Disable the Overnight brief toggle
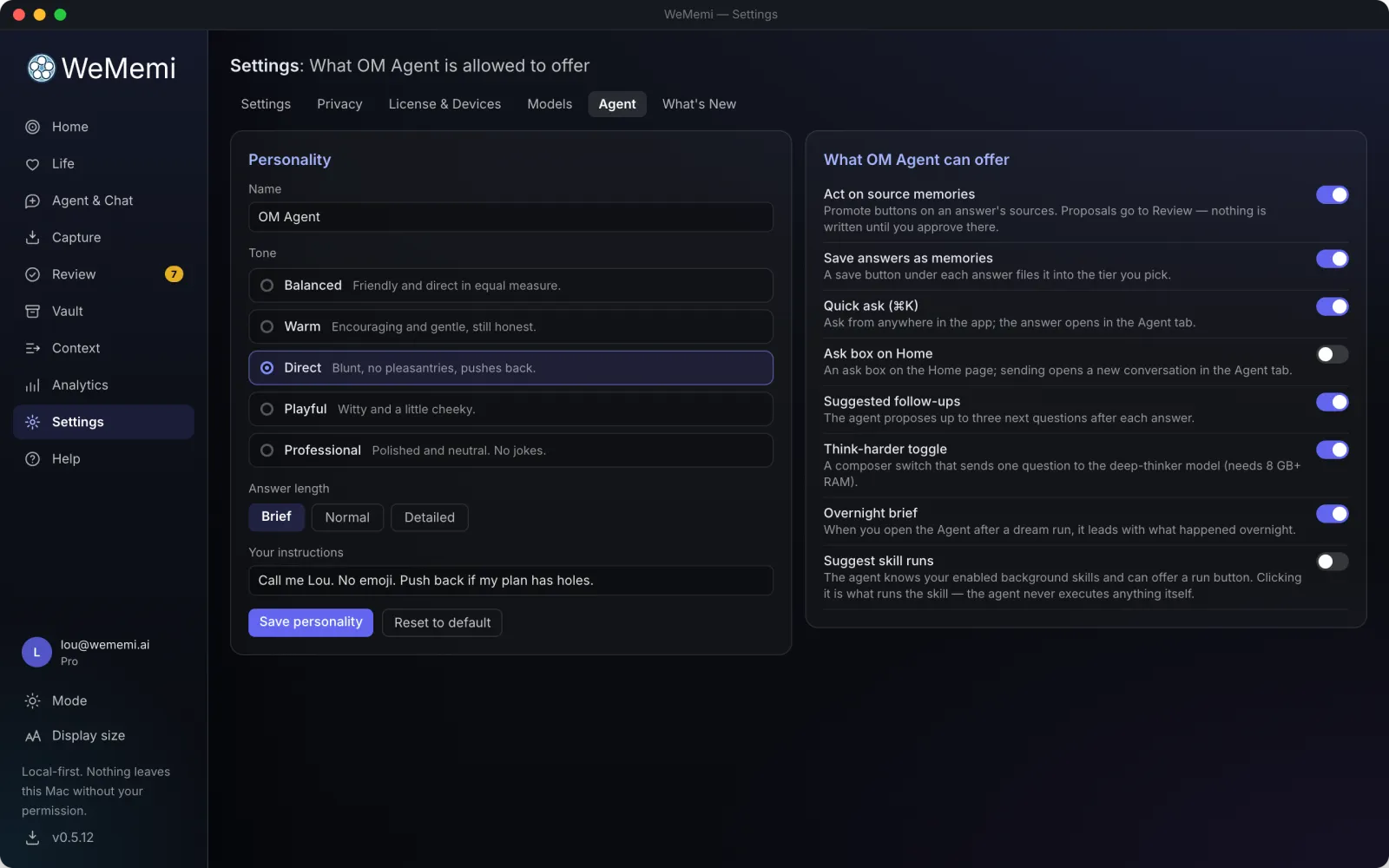1389x868 pixels. [1332, 514]
